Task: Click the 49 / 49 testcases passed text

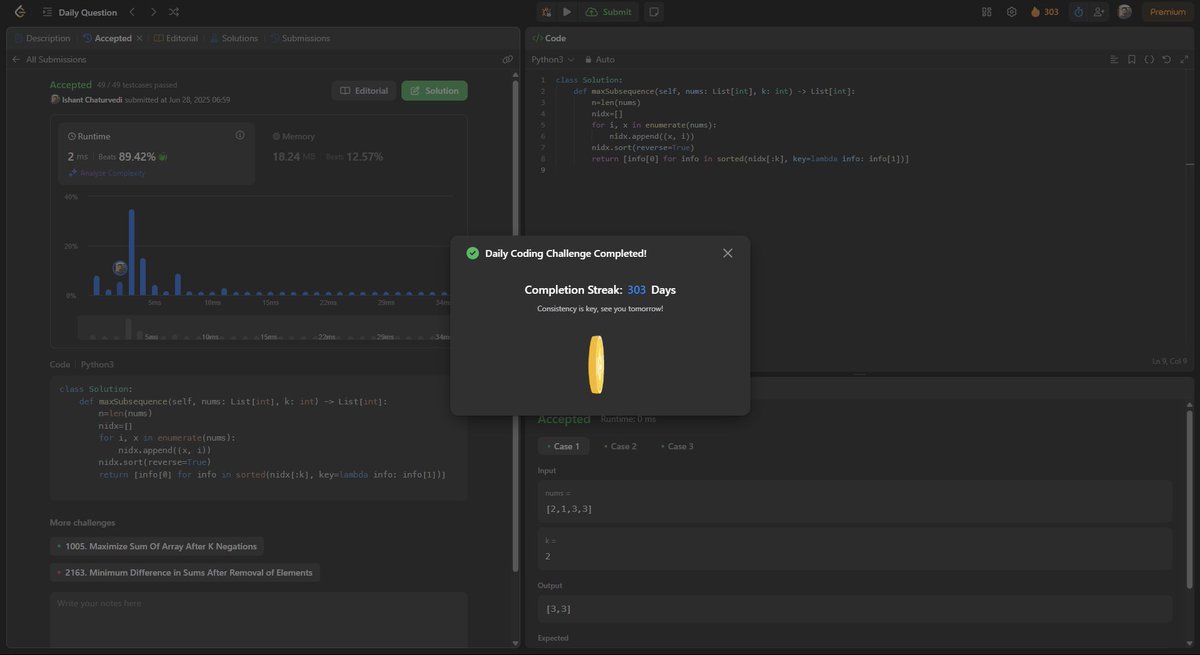Action: coord(138,85)
